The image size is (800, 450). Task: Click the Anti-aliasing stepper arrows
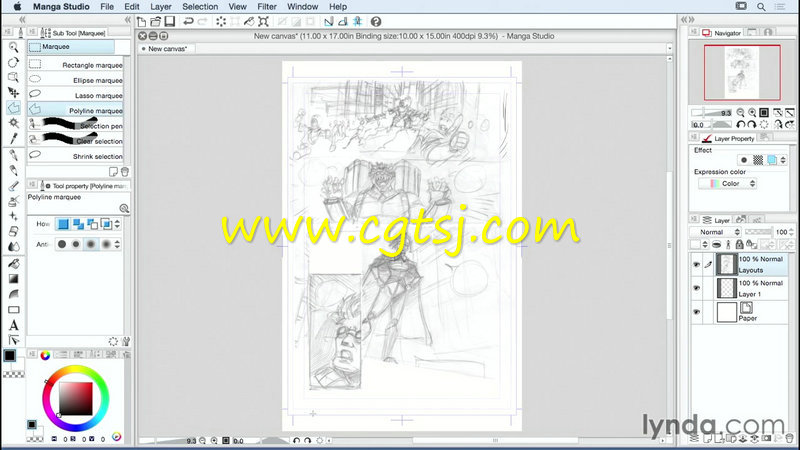pos(117,244)
